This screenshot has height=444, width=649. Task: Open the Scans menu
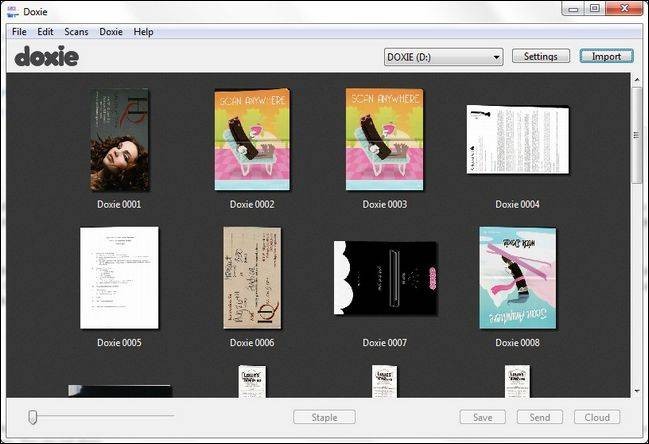(x=76, y=32)
